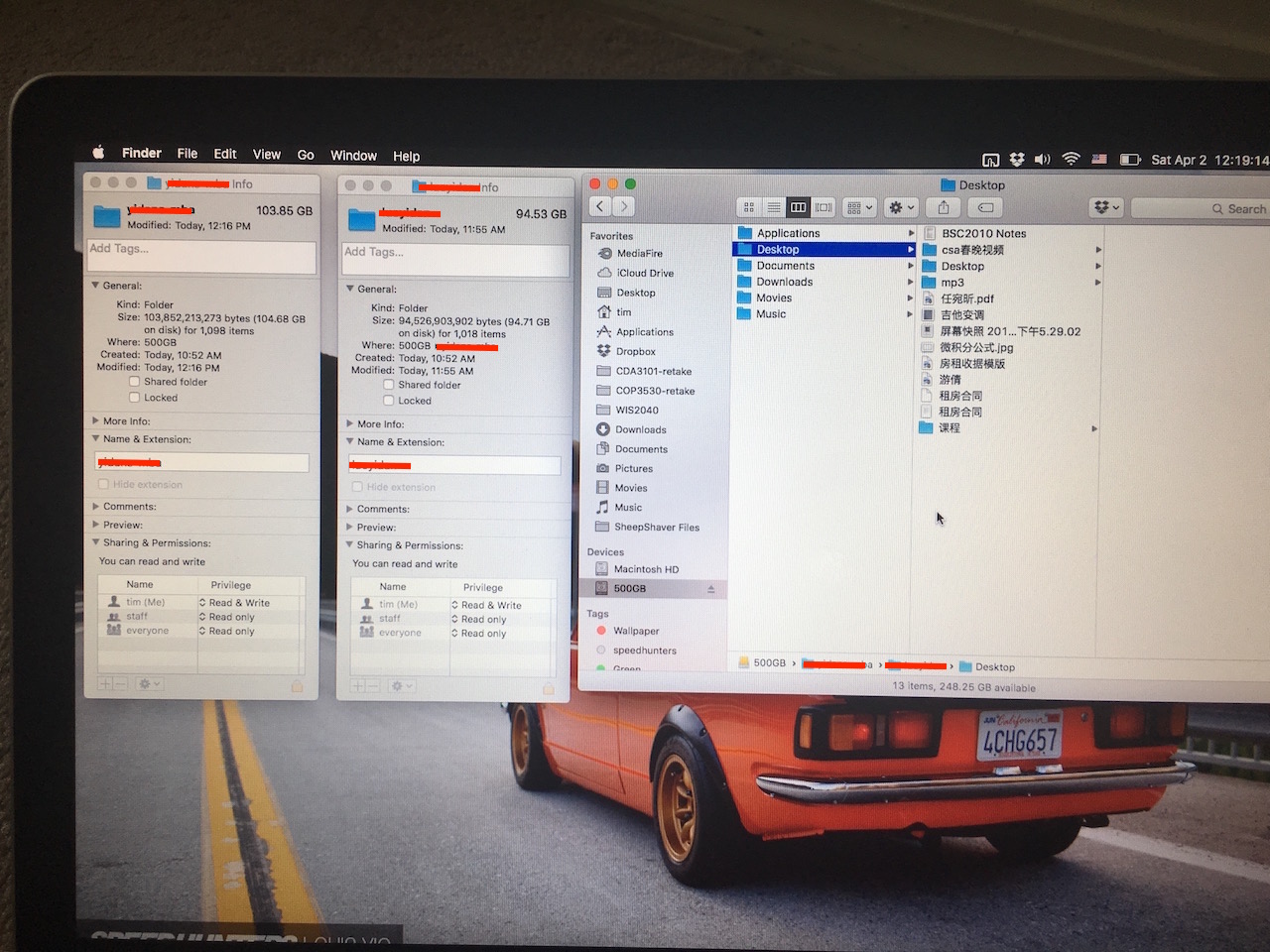Open the Dropbox toolbar dropdown
Image resolution: width=1270 pixels, height=952 pixels.
[1105, 207]
